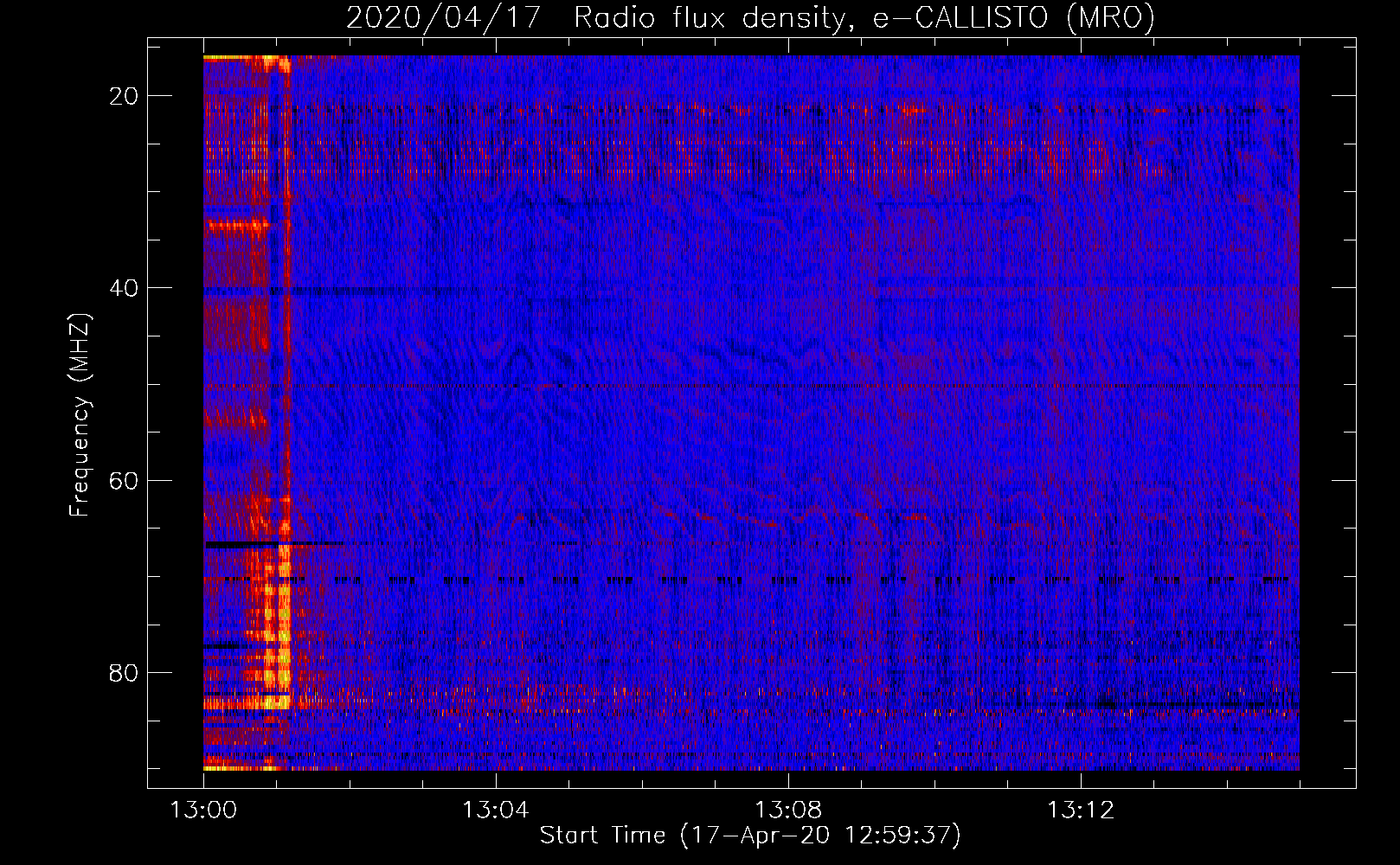
Task: Click the 'Frequency (MHZ)' axis label
Action: [79, 416]
